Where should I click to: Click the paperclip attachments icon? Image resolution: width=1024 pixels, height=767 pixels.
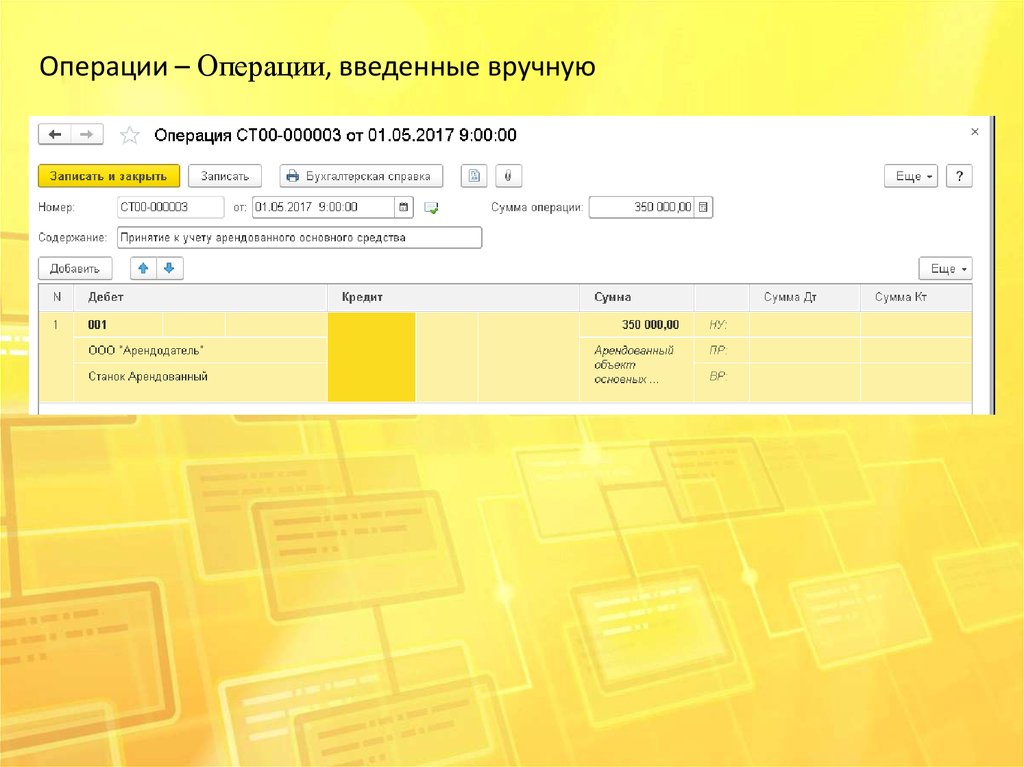point(508,176)
